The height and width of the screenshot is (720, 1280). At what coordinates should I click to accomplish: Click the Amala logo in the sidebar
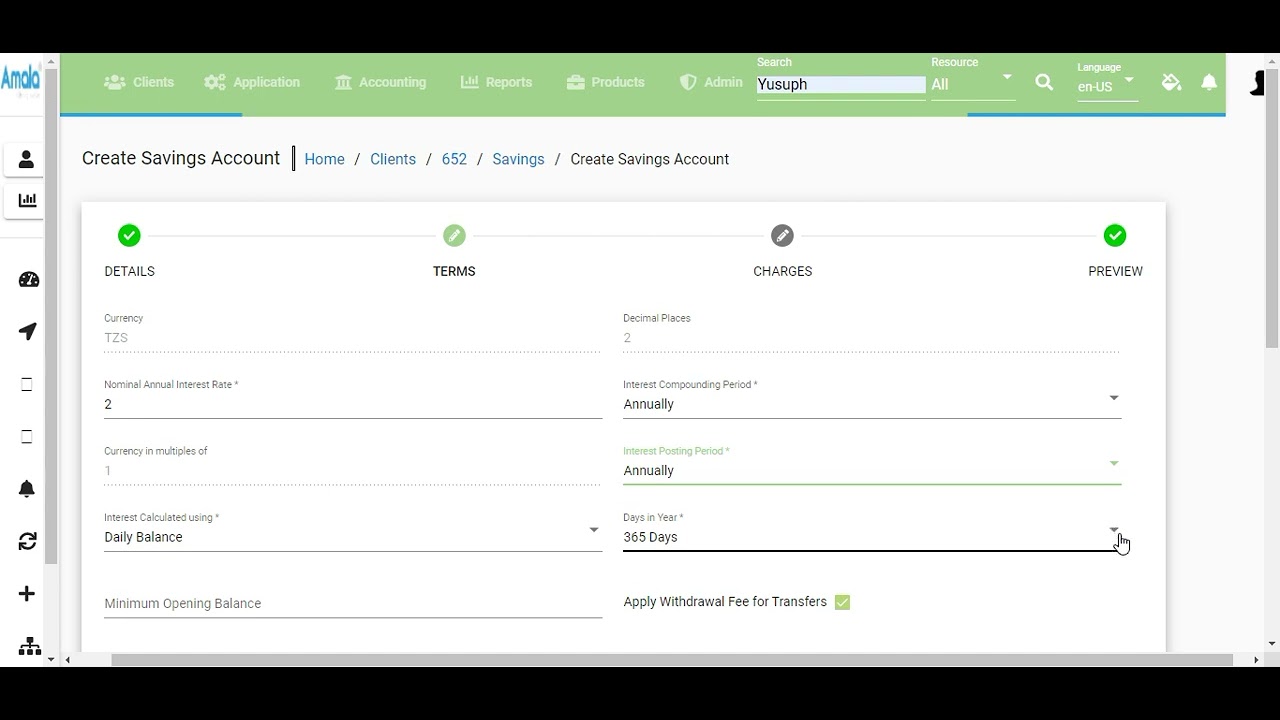(20, 79)
